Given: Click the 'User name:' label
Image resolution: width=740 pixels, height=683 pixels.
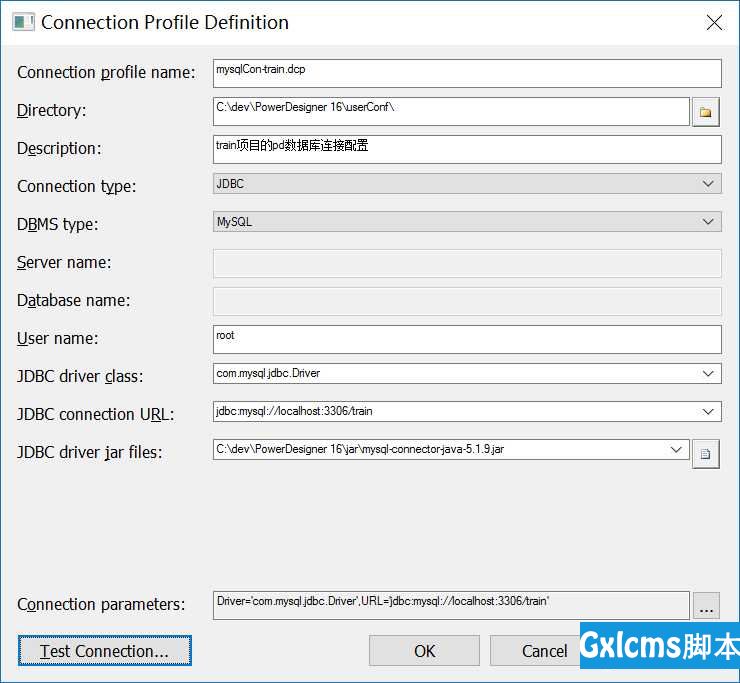Looking at the screenshot, I should tap(58, 338).
